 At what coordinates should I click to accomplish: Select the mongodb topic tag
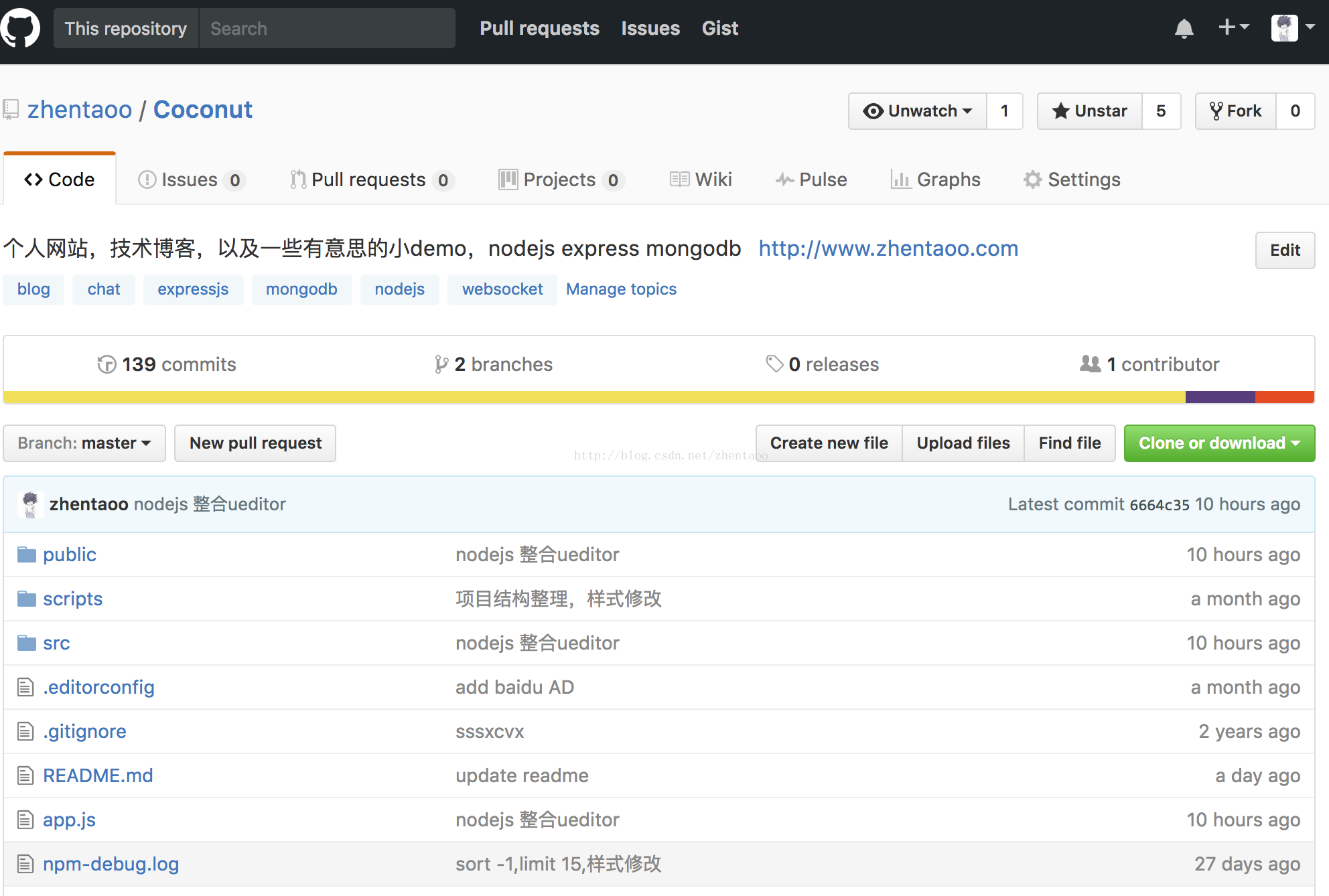click(x=301, y=289)
